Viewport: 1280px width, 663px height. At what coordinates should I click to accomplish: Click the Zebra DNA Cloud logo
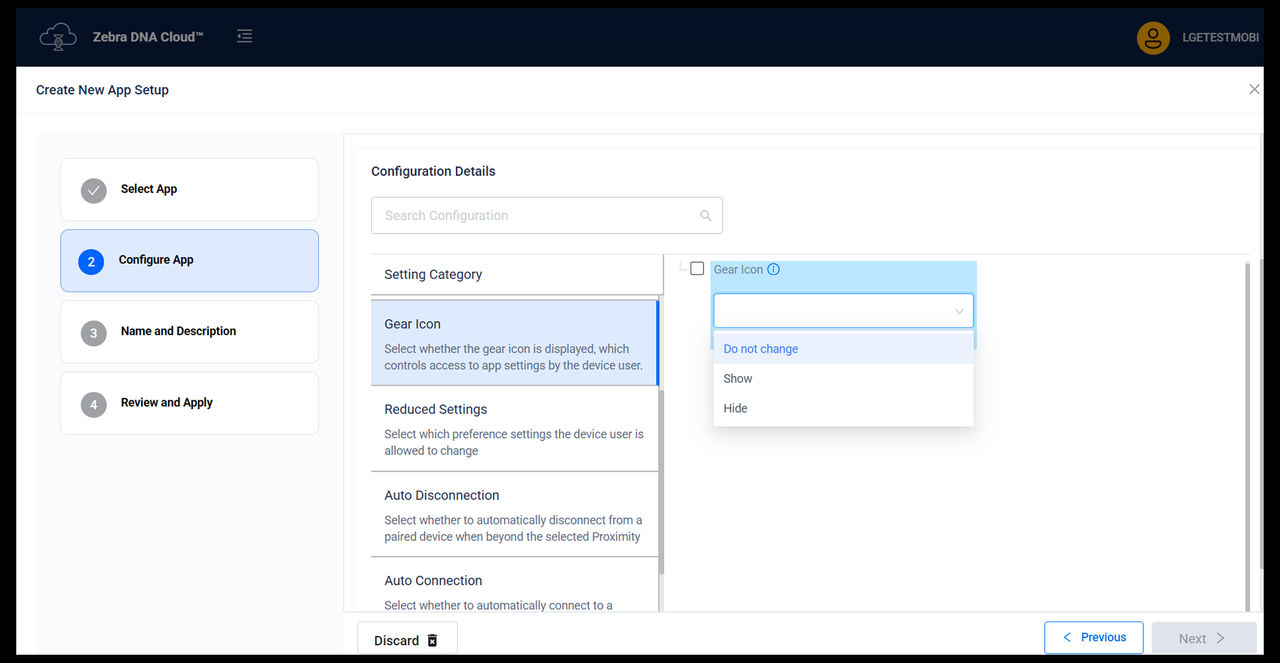coord(57,35)
